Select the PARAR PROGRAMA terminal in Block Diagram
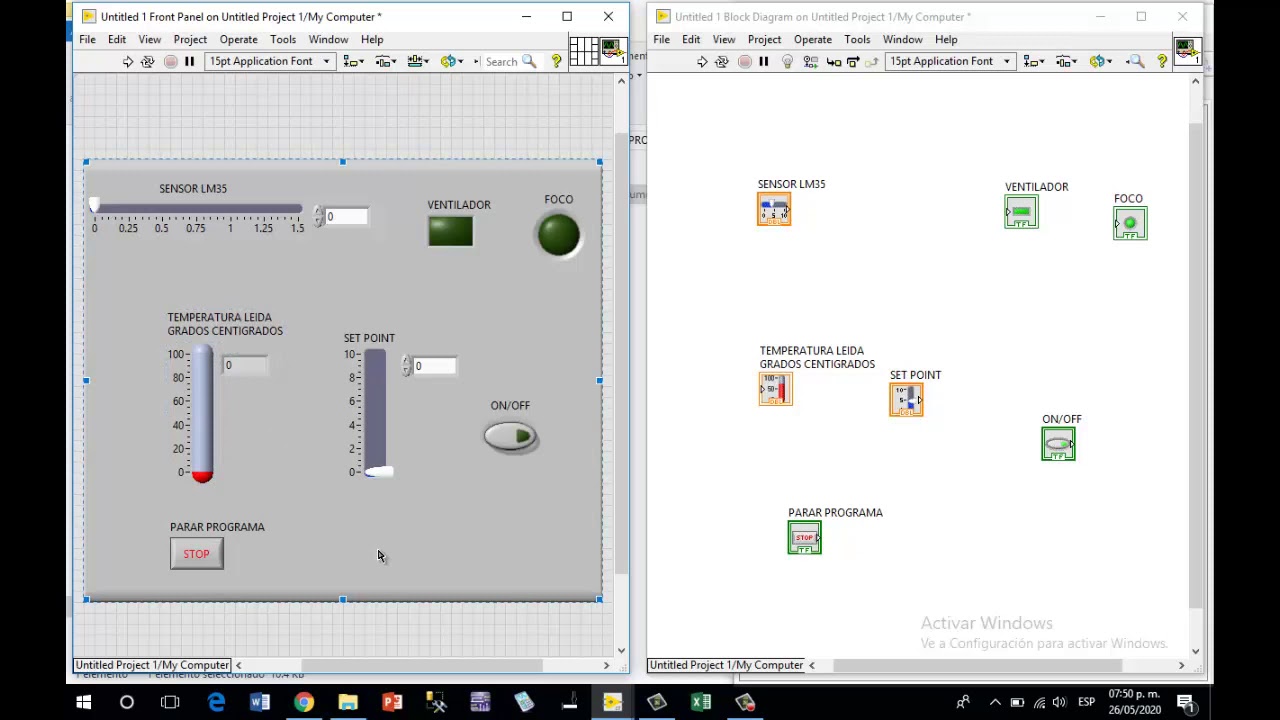The image size is (1280, 720). pos(805,538)
